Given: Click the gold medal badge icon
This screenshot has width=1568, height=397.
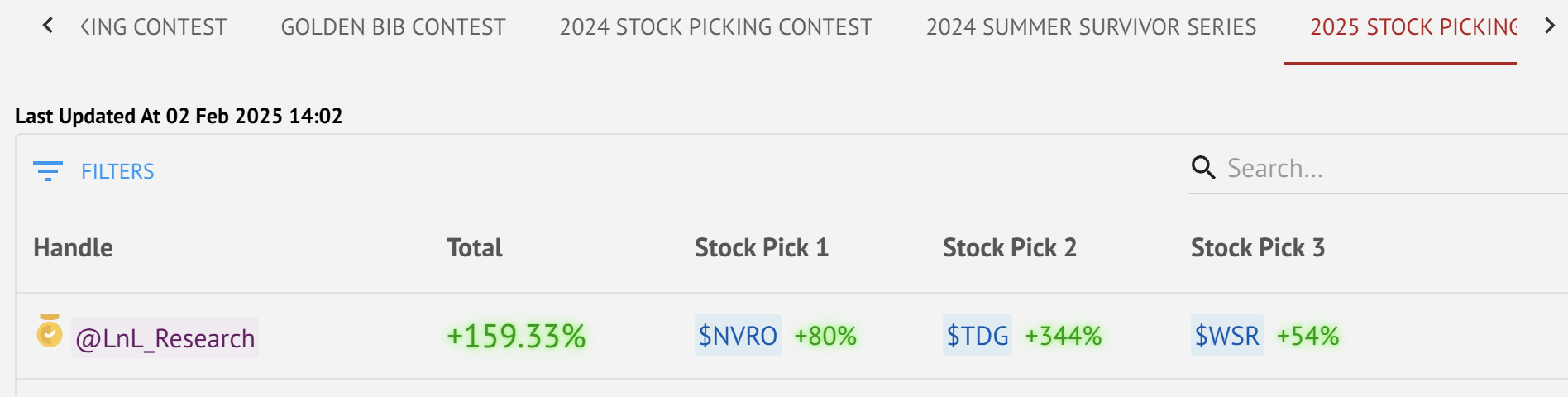Looking at the screenshot, I should 50,332.
